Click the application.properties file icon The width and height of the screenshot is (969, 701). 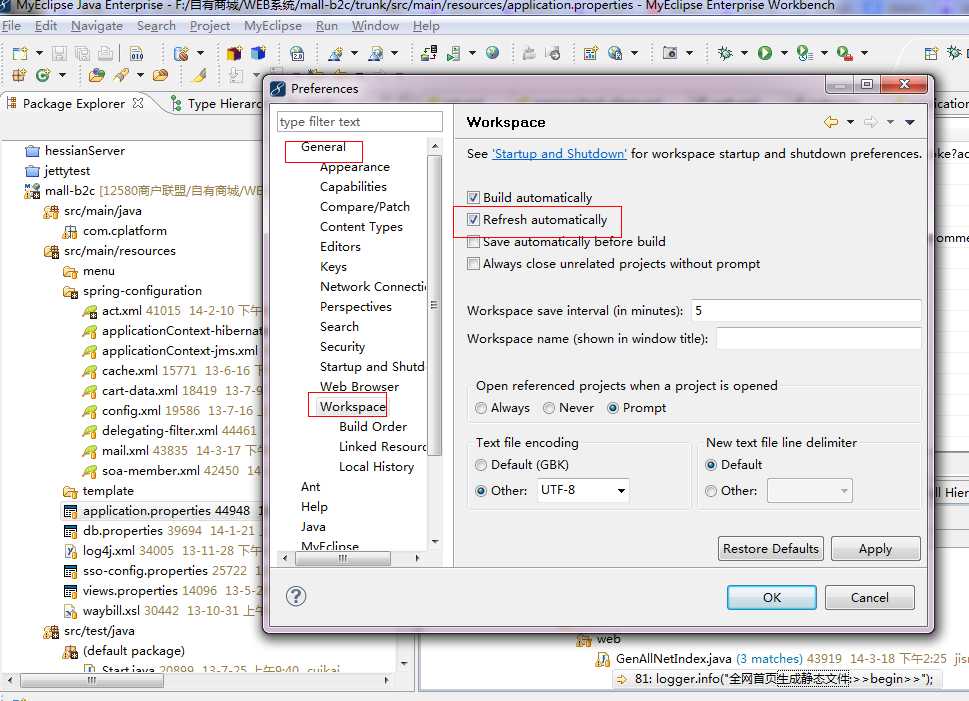70,511
